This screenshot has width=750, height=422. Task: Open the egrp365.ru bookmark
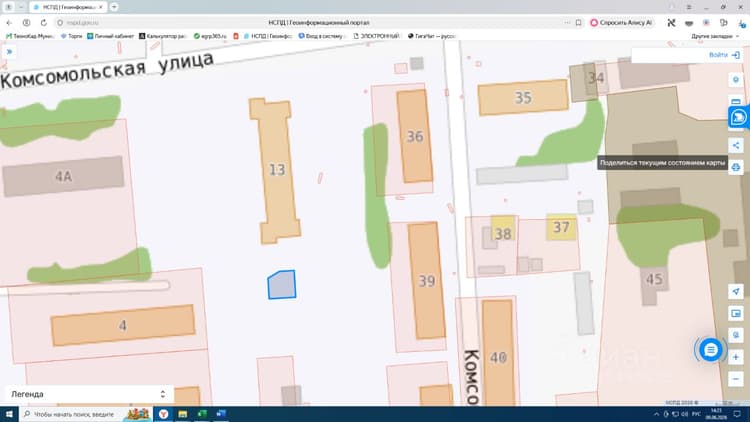[210, 36]
